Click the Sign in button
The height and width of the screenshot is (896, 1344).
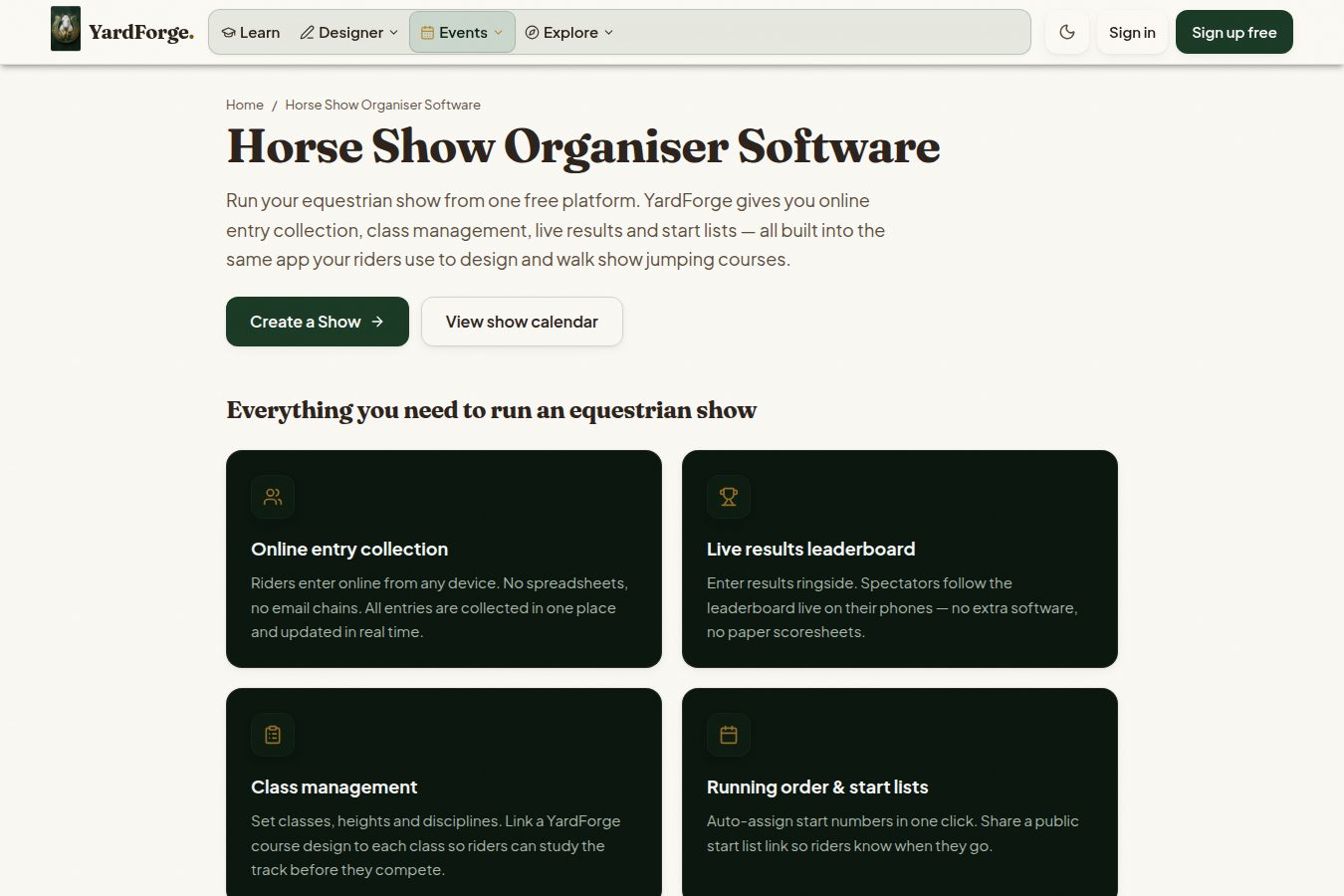(x=1132, y=32)
